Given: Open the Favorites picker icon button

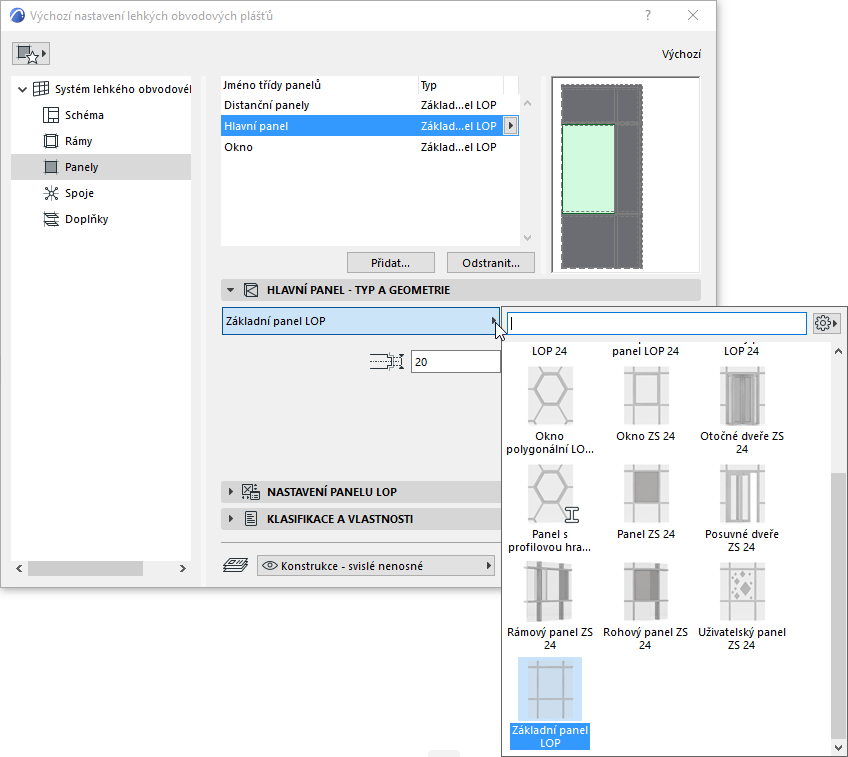Looking at the screenshot, I should tap(31, 54).
